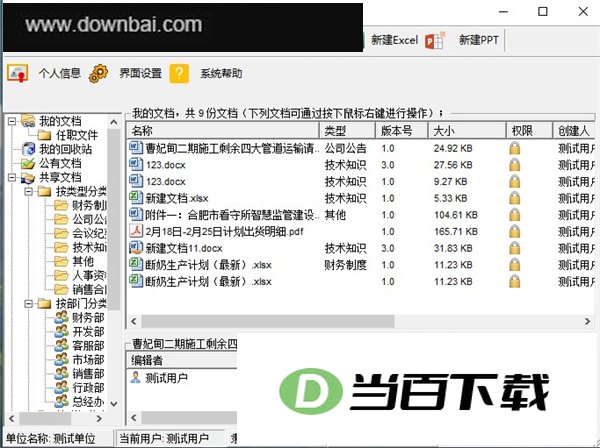Click the 界面设置 label

click(x=140, y=73)
